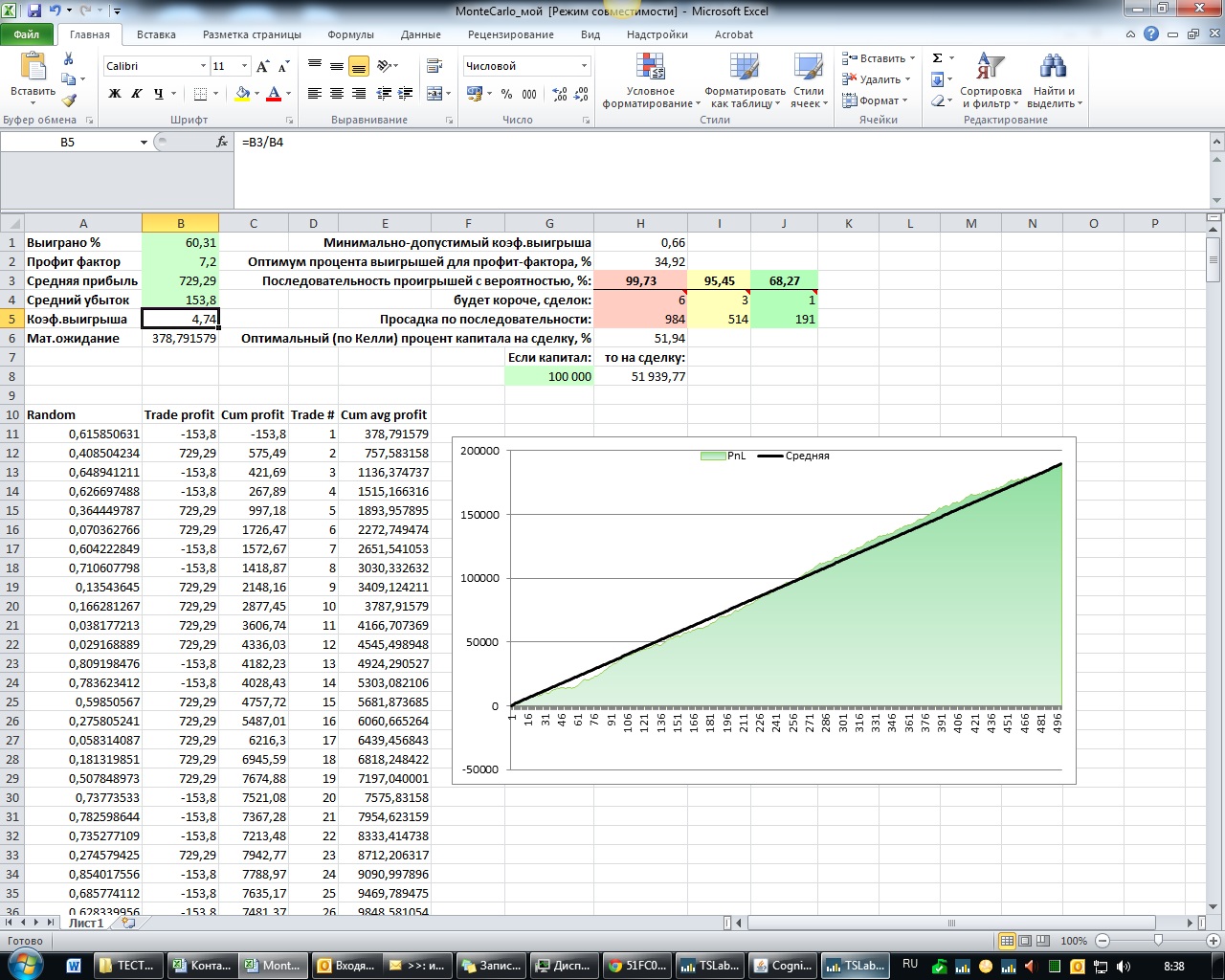Viewport: 1225px width, 980px height.
Task: Toggle bold (Ж) formatting
Action: click(115, 94)
